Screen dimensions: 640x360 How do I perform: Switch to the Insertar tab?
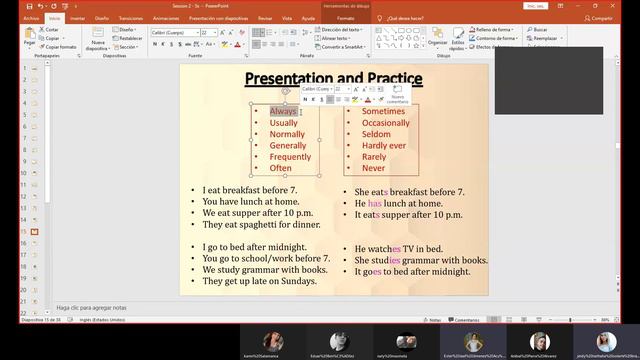click(78, 18)
